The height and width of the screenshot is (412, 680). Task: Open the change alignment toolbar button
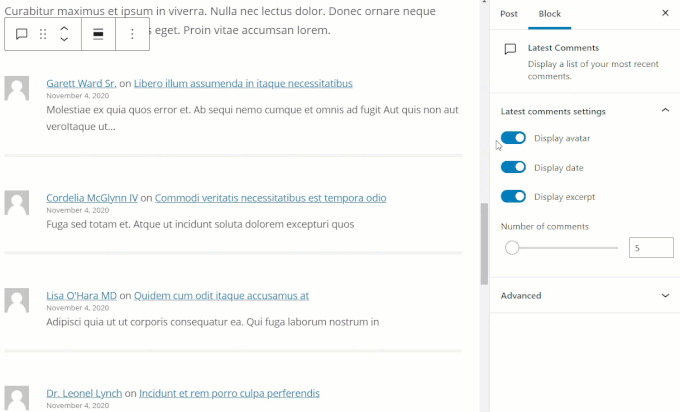pyautogui.click(x=98, y=34)
